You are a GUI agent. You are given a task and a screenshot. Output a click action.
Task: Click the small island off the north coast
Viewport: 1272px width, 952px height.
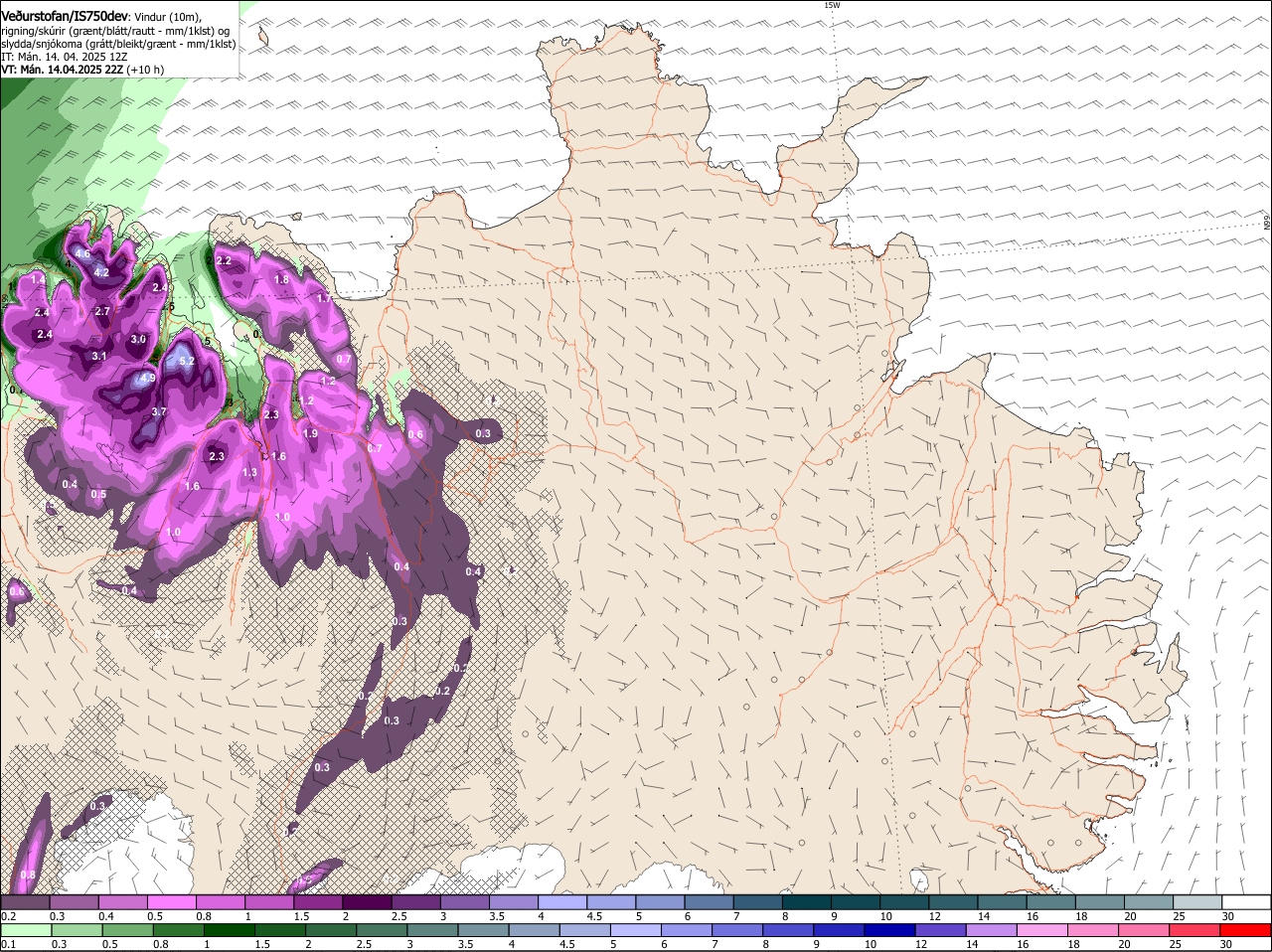click(x=264, y=36)
